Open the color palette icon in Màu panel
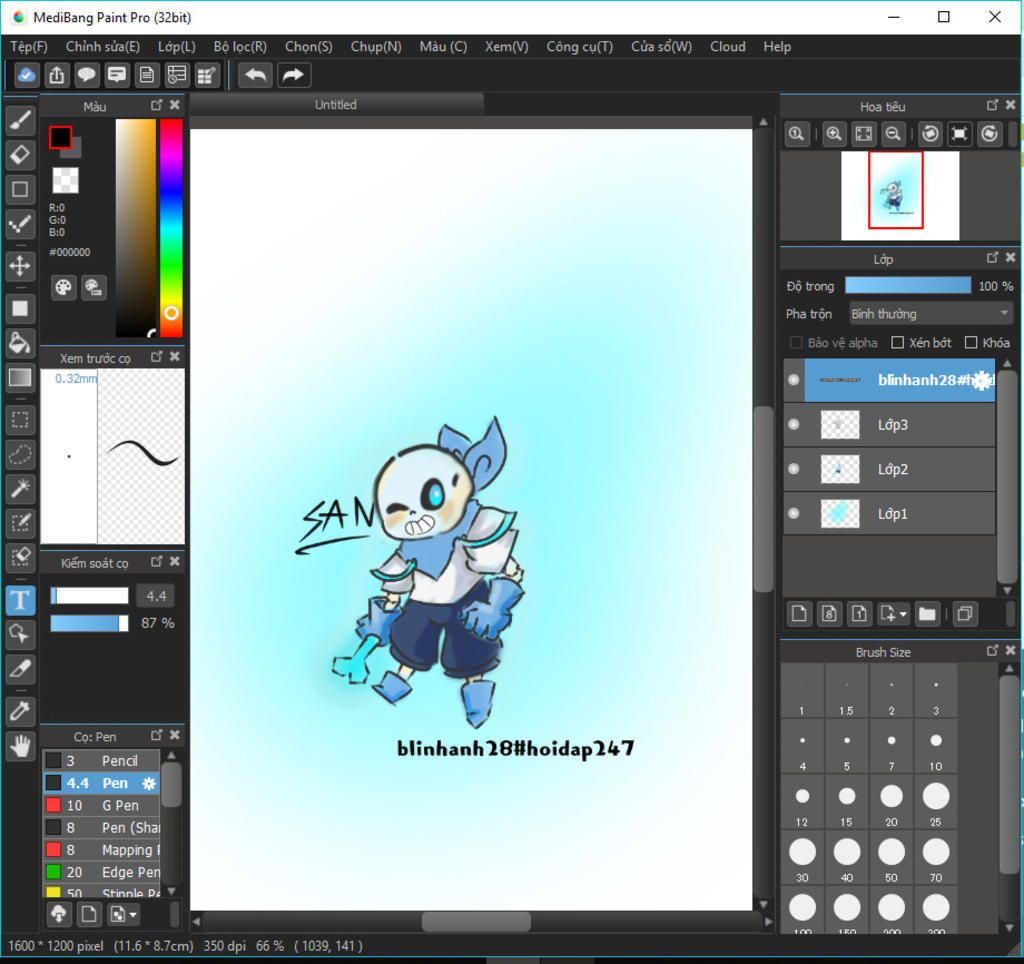 click(x=63, y=287)
